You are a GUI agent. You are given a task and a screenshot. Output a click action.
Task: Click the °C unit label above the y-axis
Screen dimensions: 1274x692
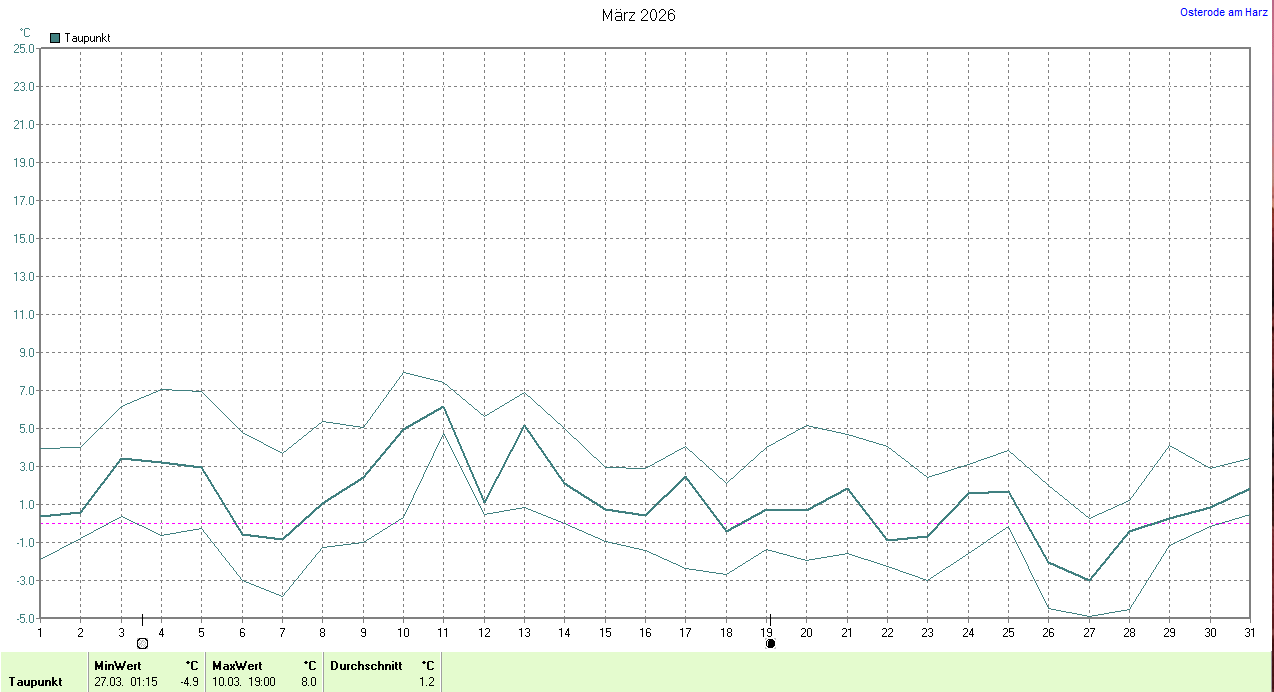pyautogui.click(x=25, y=33)
